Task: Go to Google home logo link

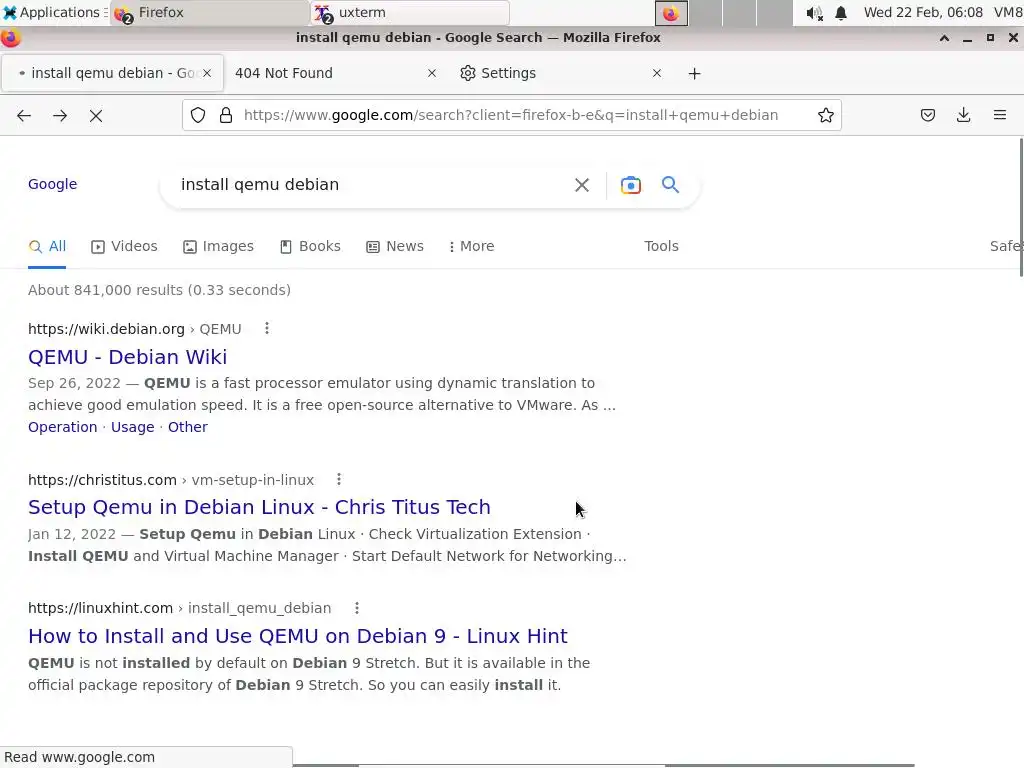Action: click(52, 184)
